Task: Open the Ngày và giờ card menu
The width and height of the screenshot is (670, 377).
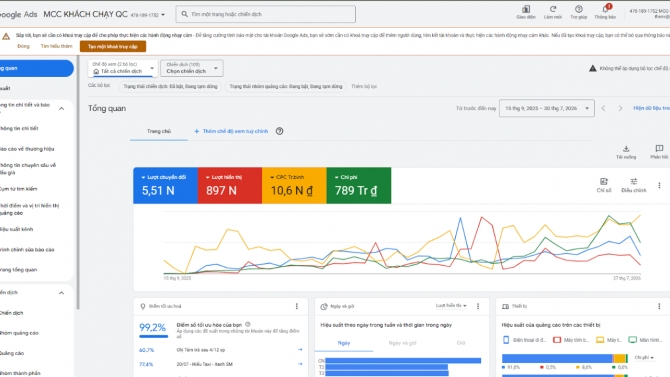Action: tap(478, 306)
